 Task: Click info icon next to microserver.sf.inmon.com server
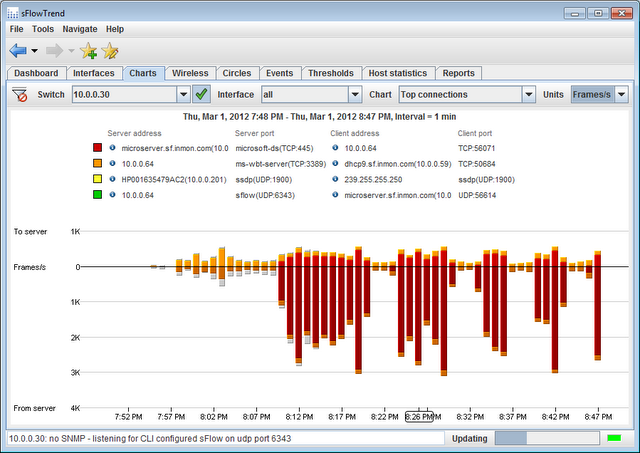tap(111, 148)
